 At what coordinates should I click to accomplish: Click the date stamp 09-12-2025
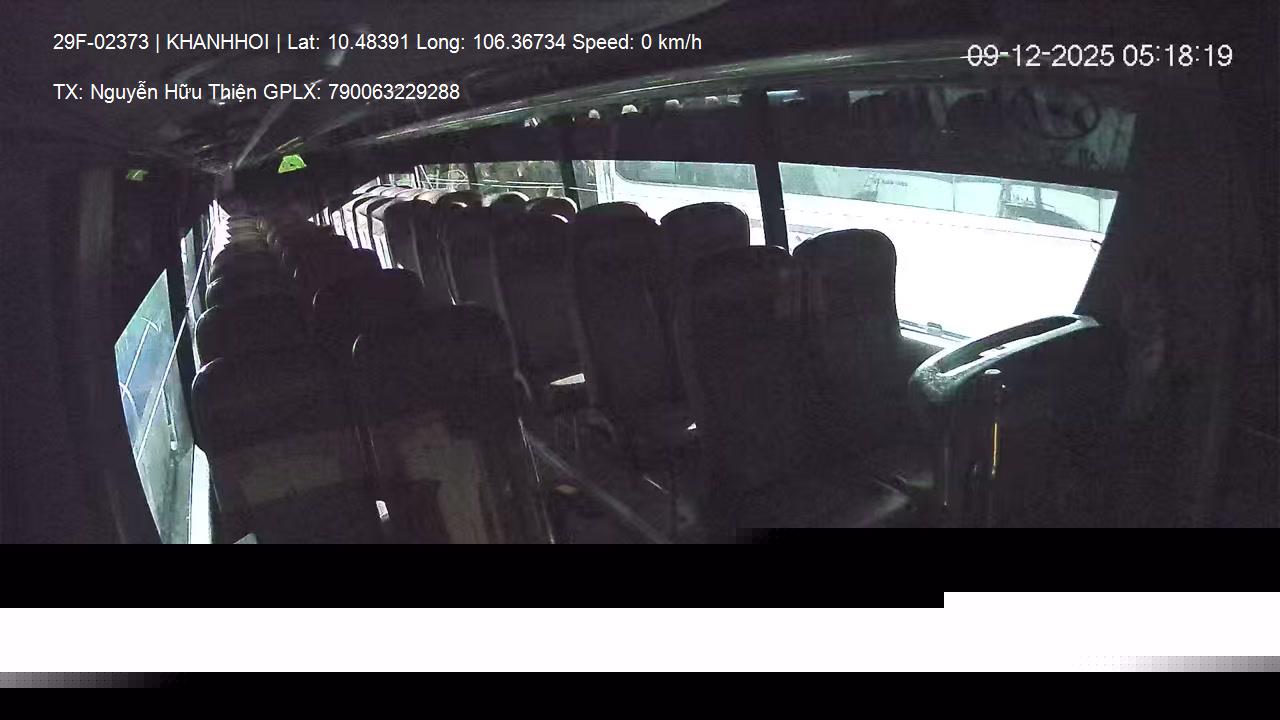click(1040, 56)
